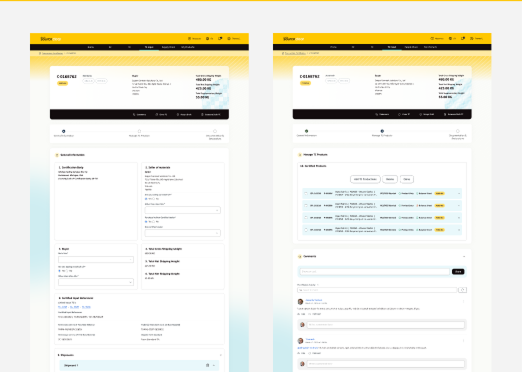
Task: Select the active highlighted nav tab on right page
Action: point(392,47)
